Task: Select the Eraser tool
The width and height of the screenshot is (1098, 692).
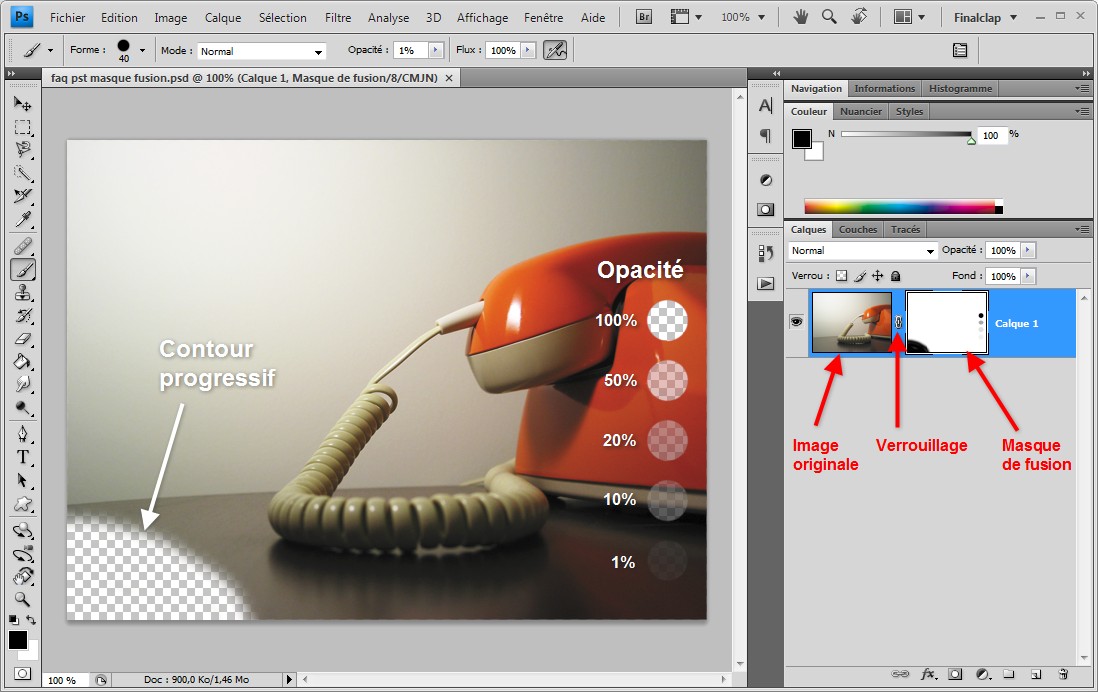Action: pyautogui.click(x=22, y=339)
